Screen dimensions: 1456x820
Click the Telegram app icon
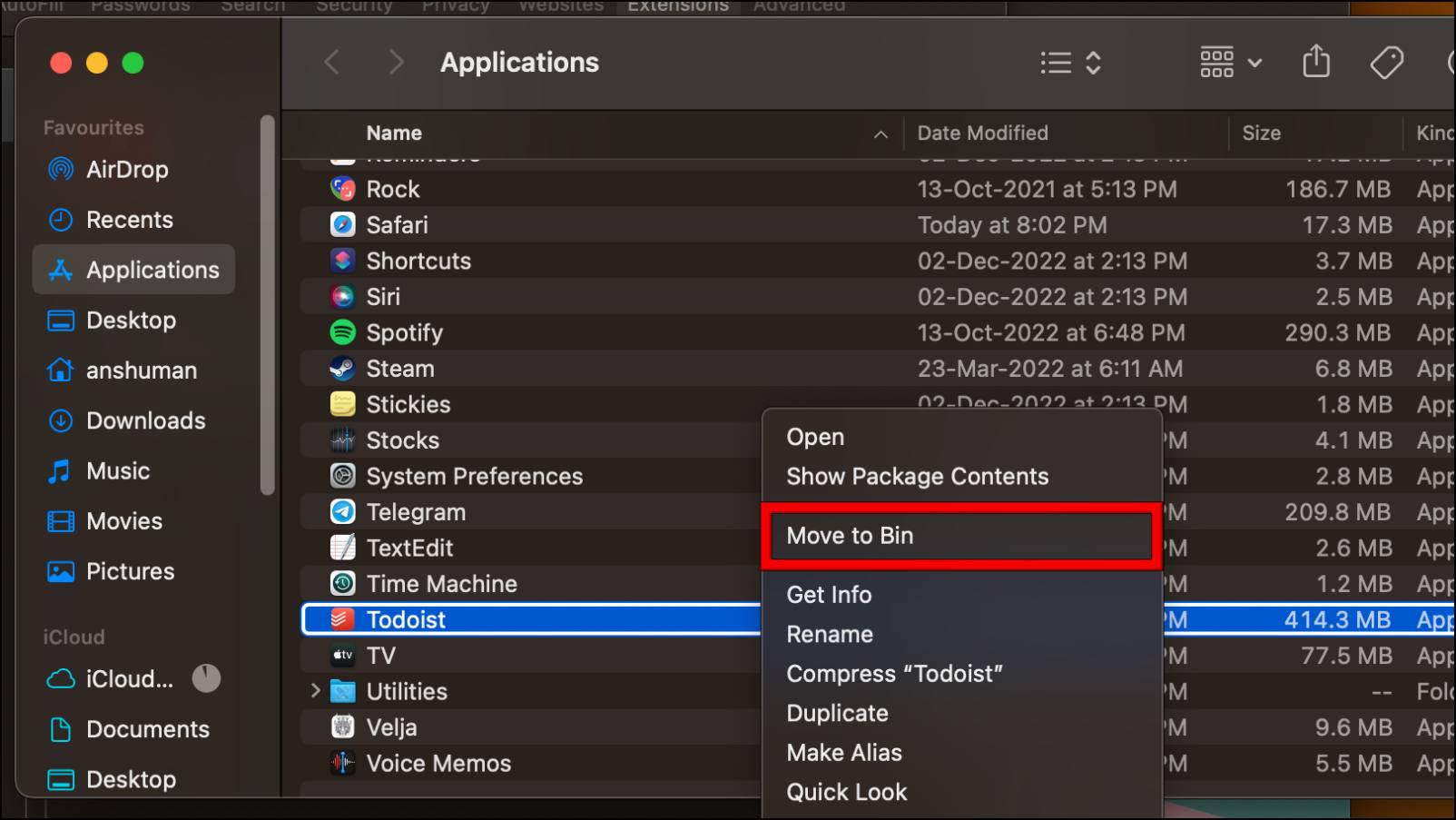click(x=342, y=512)
